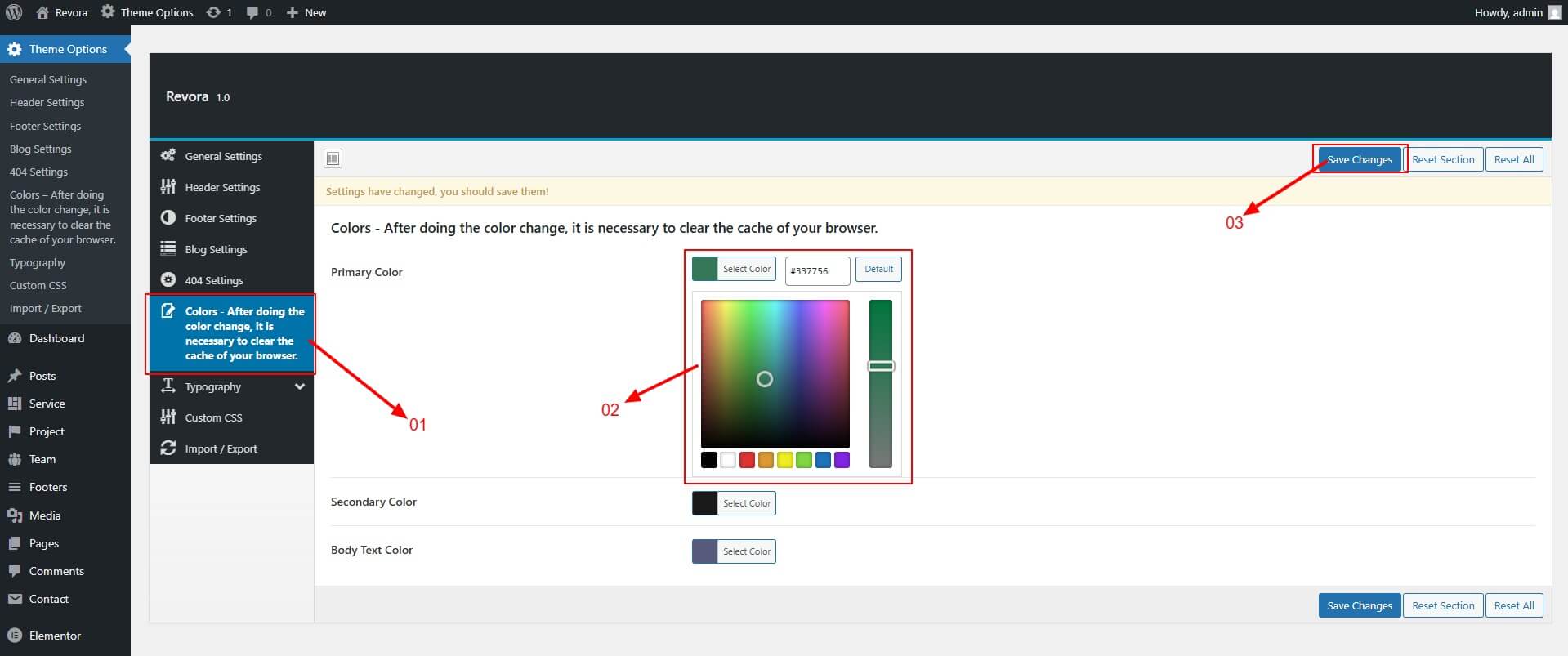Click the vertical green brightness slider
The image size is (1568, 656).
point(881,383)
